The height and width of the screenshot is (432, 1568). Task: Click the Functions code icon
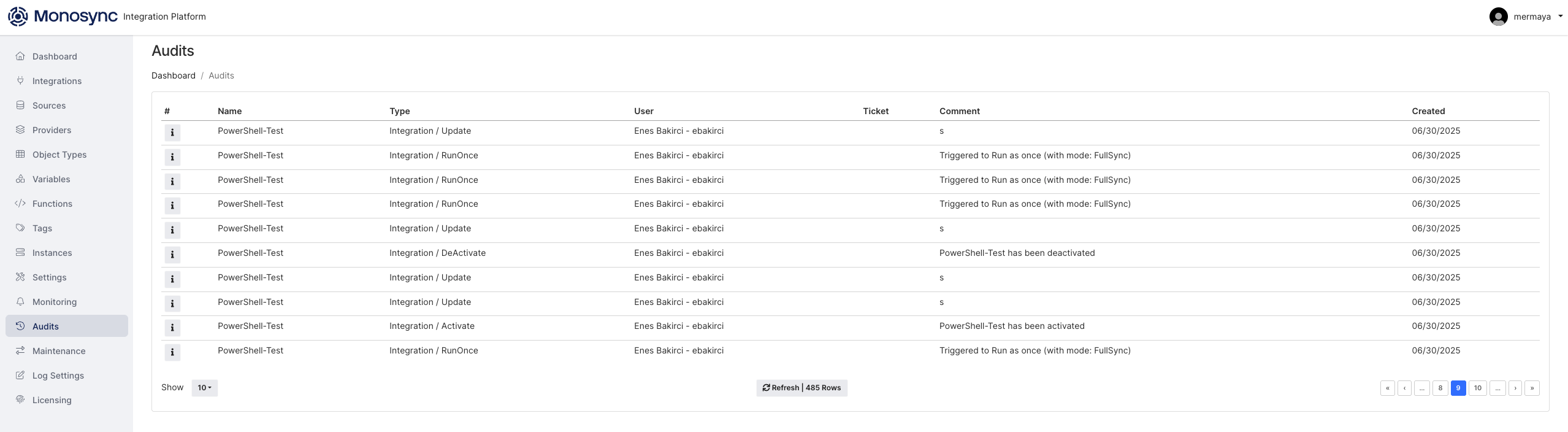coord(20,204)
